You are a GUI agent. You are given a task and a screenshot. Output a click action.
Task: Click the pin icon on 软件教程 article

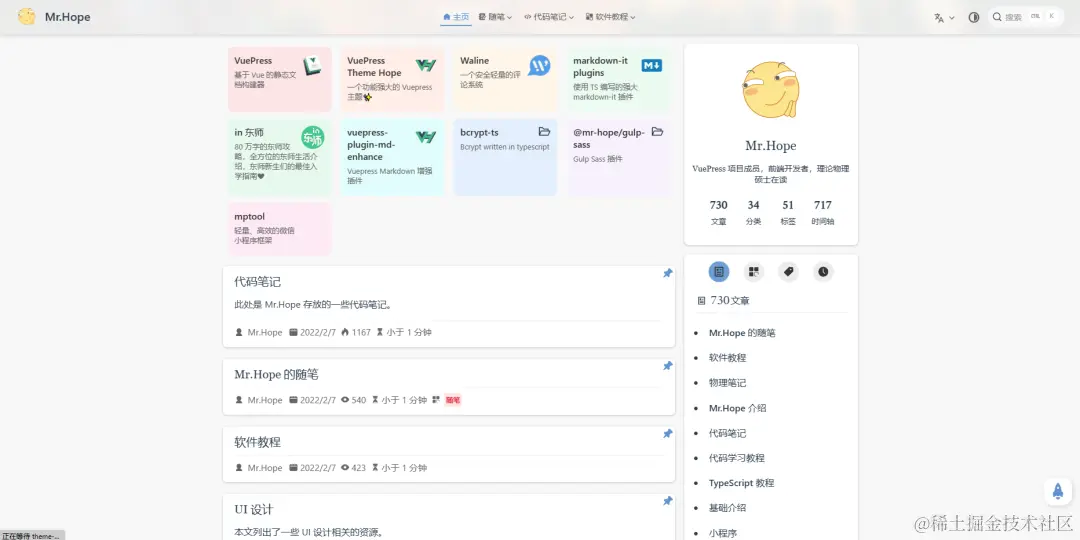(x=667, y=433)
